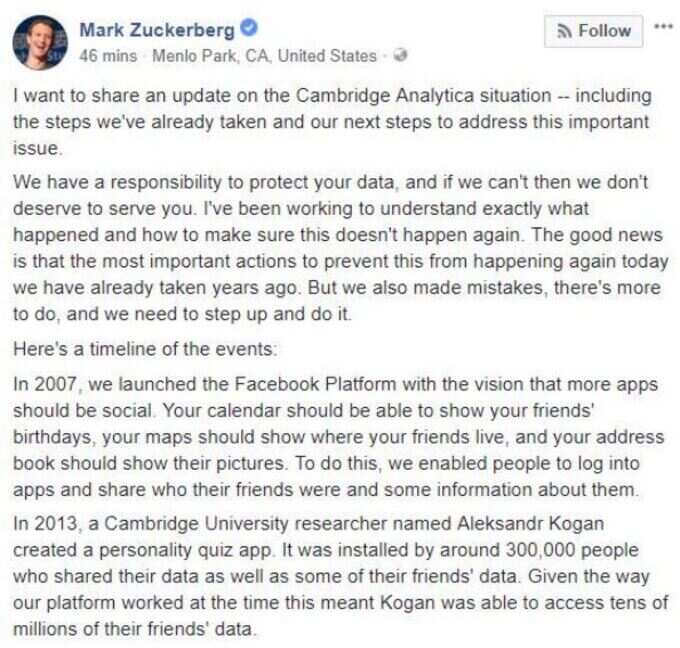The height and width of the screenshot is (648, 680).
Task: Click the line 'Here's a timeline of the events'
Action: [x=145, y=349]
